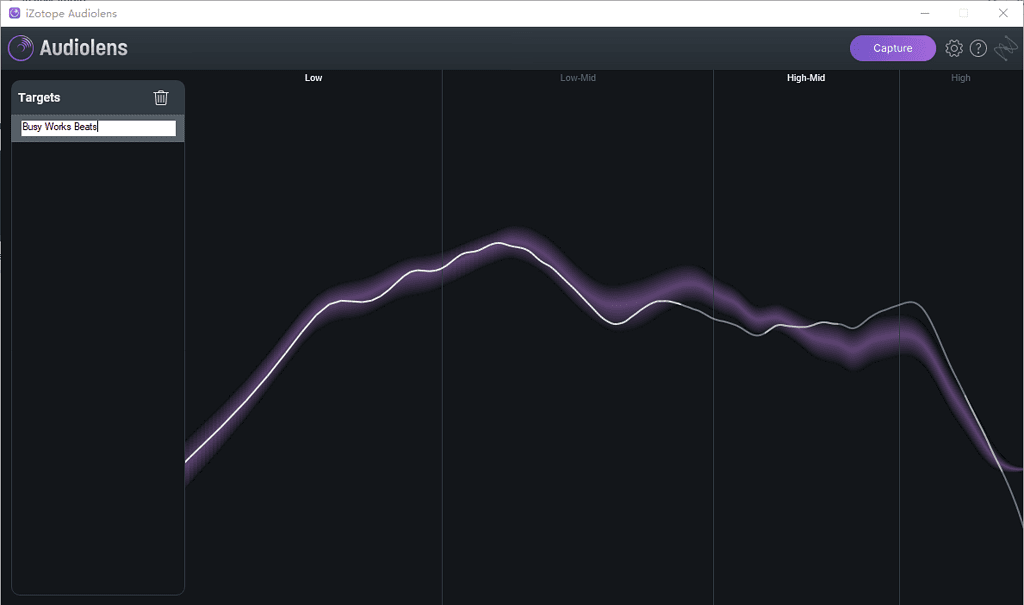Click the iZotope logo icon at top right
The image size is (1024, 605).
pos(1005,48)
